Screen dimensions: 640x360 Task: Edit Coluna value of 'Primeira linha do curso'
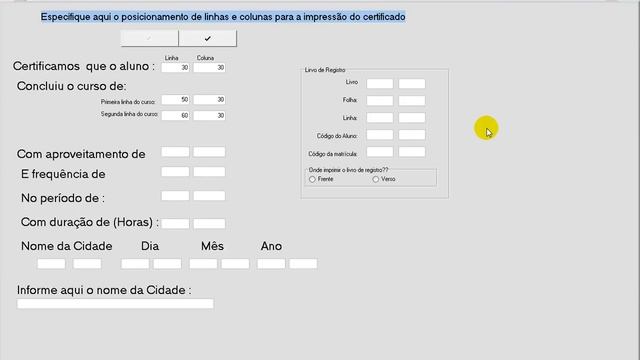[x=209, y=100]
